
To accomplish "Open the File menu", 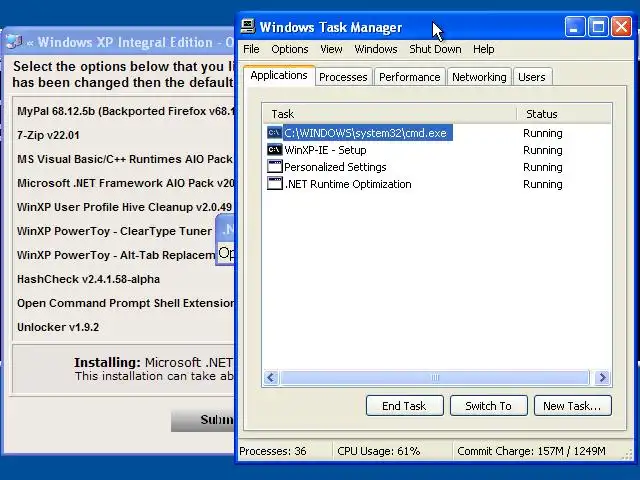I will pos(251,49).
